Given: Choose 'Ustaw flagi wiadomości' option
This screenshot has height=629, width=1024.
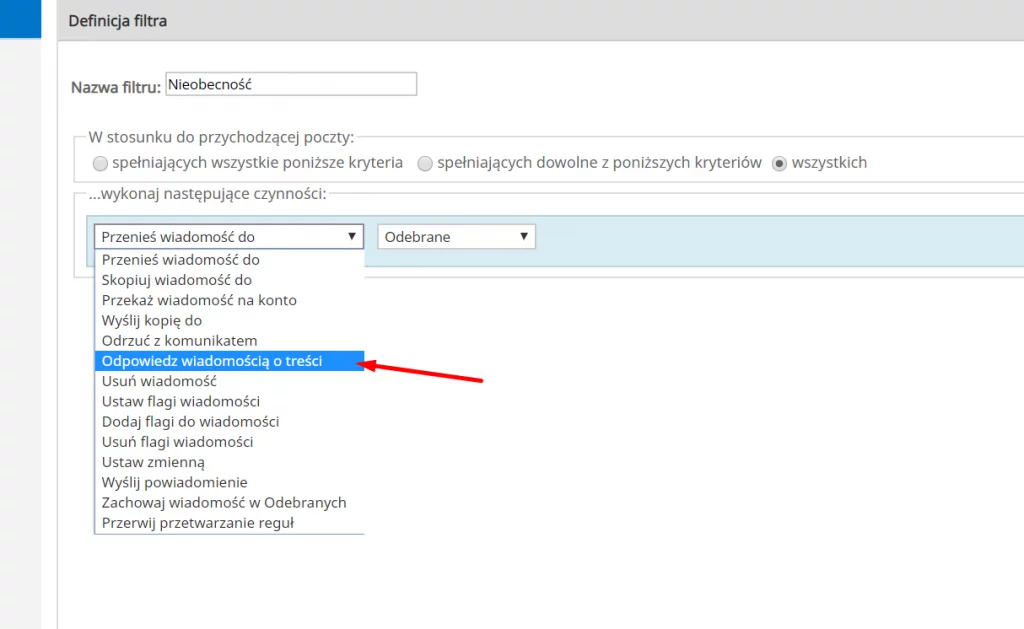Looking at the screenshot, I should point(229,402).
